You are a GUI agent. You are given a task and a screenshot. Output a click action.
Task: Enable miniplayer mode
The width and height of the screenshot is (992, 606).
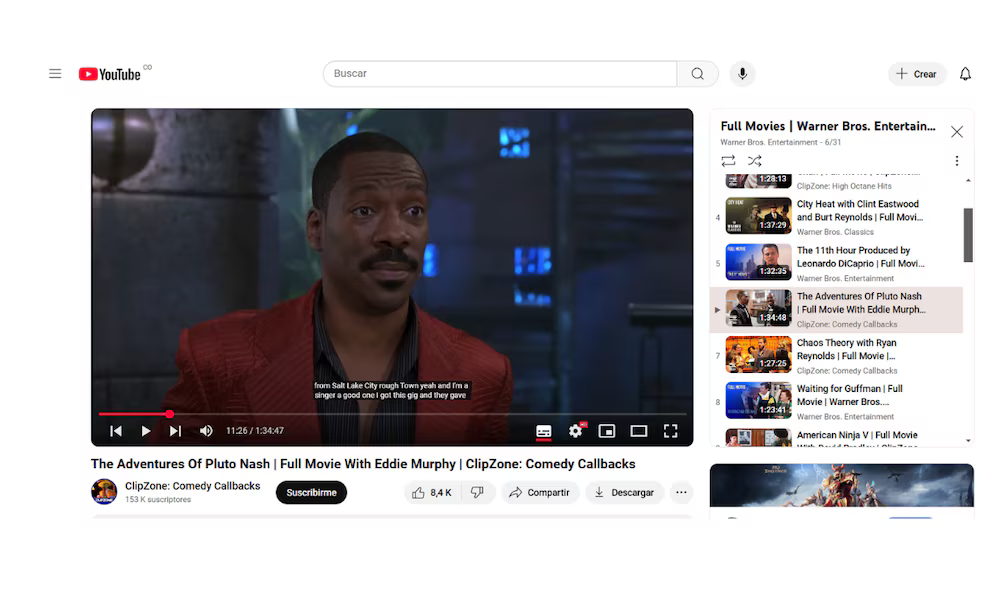point(606,431)
